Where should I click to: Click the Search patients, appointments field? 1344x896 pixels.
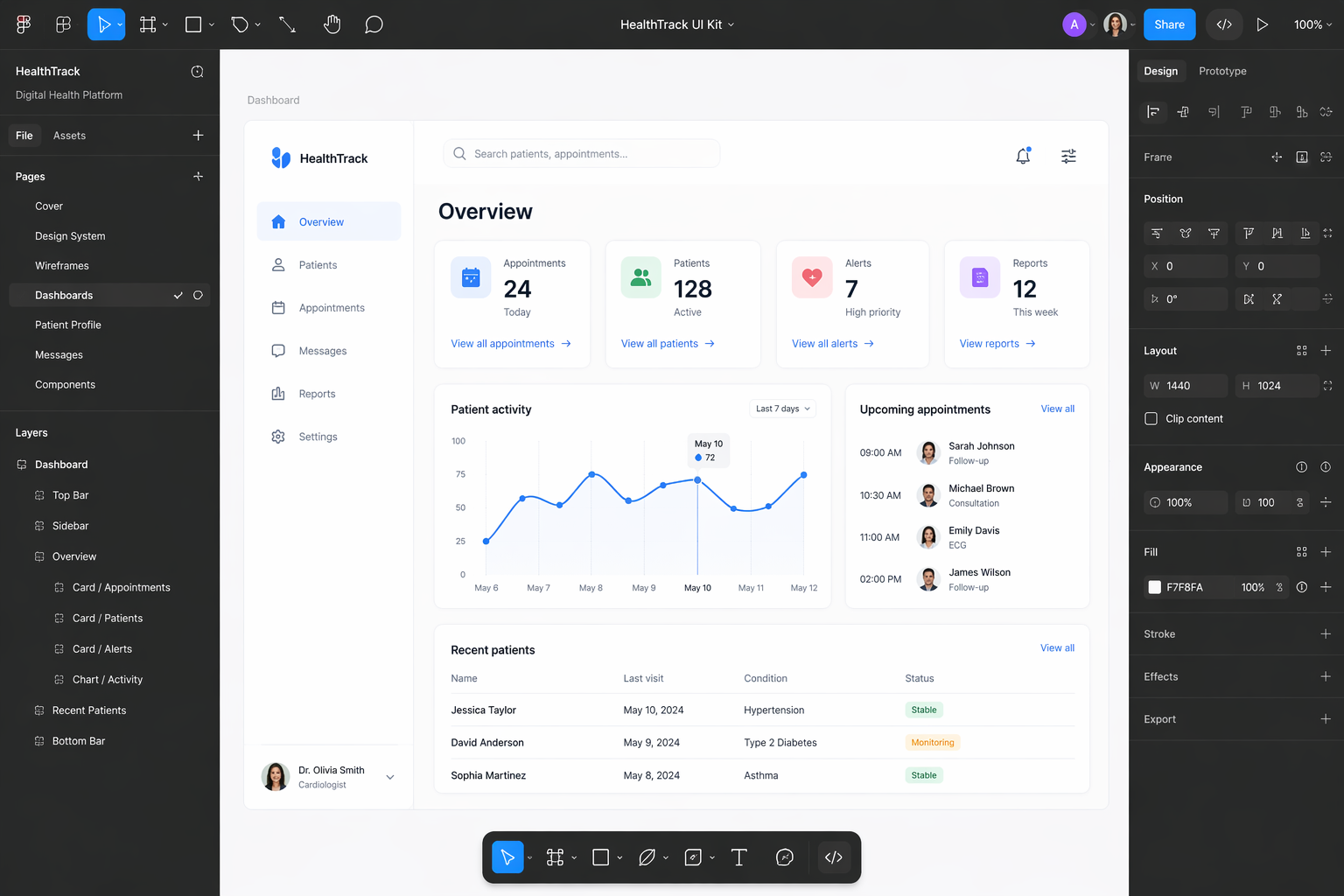(581, 154)
